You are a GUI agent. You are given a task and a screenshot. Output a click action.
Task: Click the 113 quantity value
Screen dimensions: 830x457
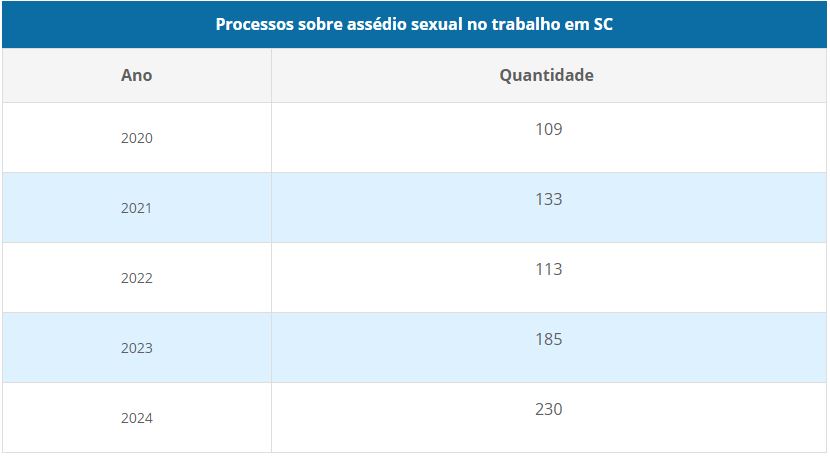[x=548, y=268]
